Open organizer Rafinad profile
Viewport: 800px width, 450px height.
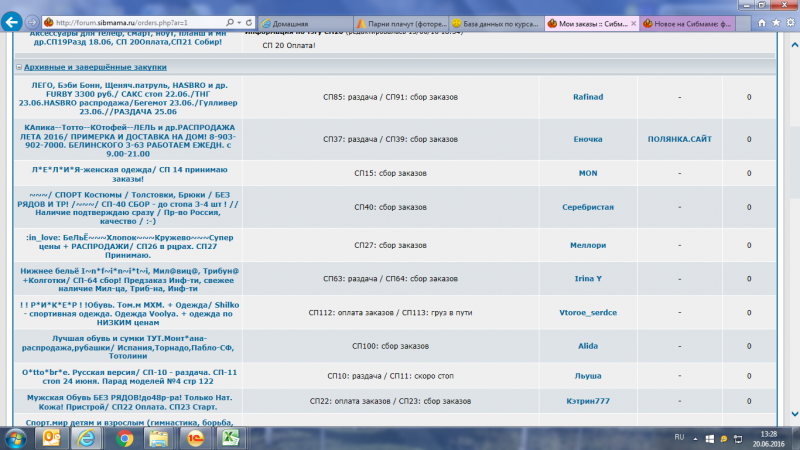coord(588,97)
